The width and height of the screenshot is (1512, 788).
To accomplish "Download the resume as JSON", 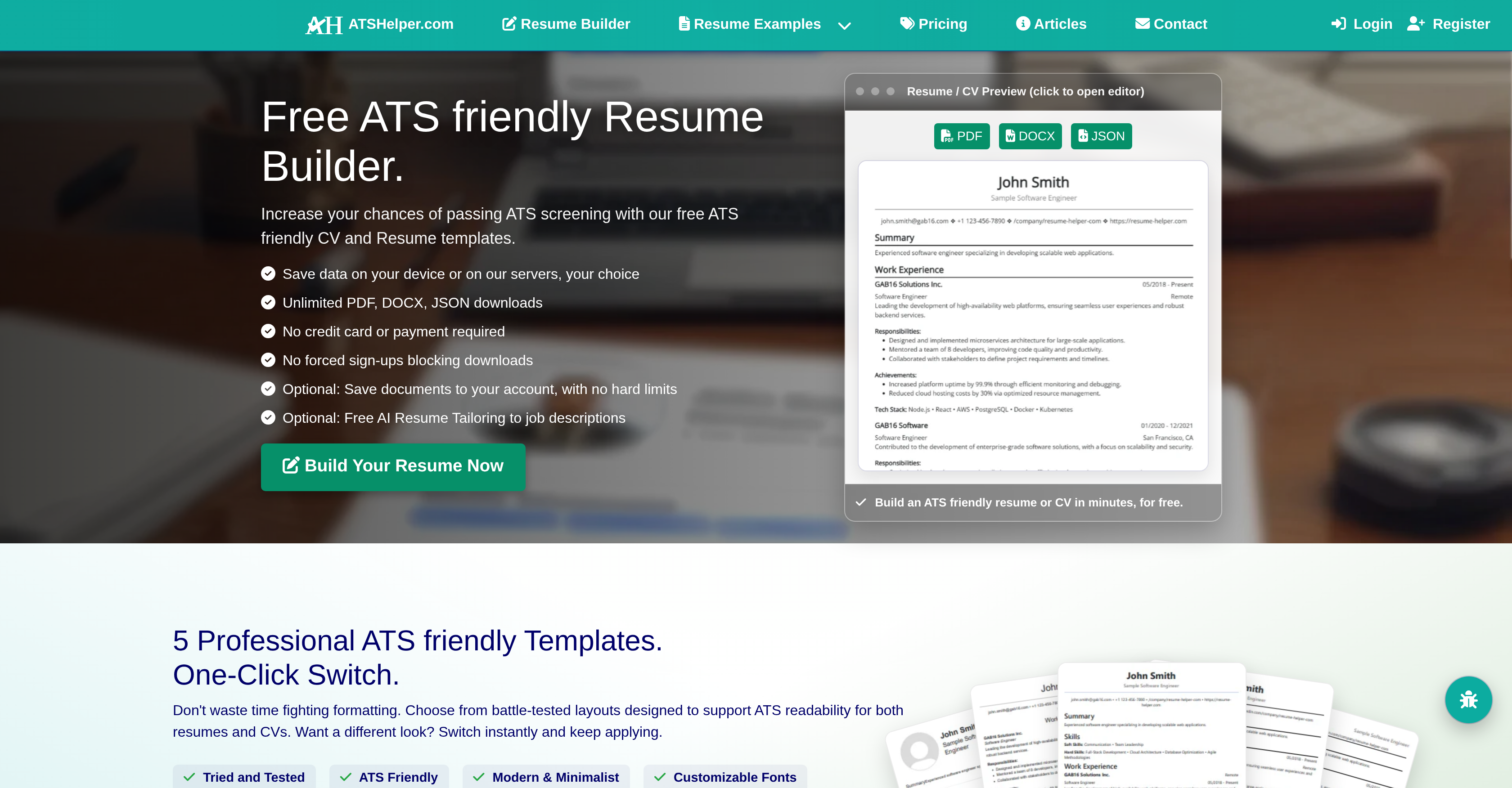I will click(x=1101, y=136).
